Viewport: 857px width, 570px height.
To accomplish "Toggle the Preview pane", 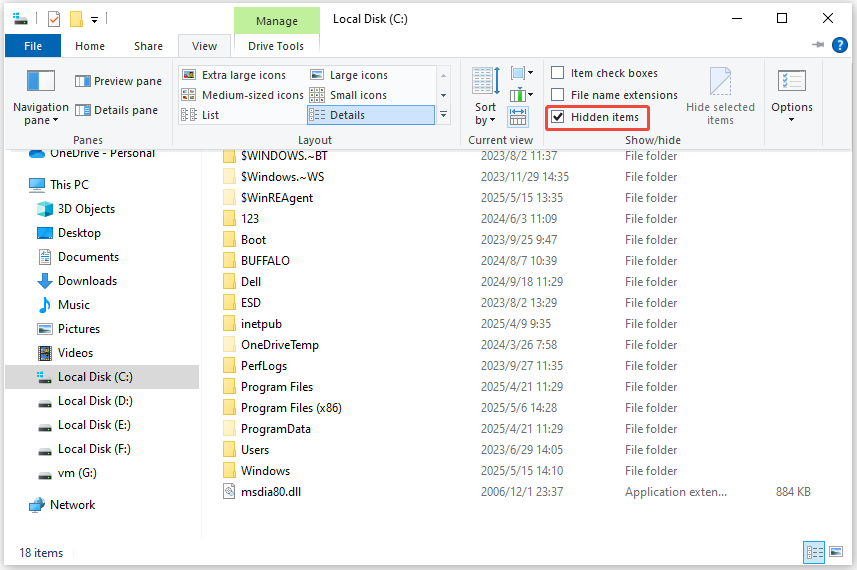I will (x=119, y=81).
